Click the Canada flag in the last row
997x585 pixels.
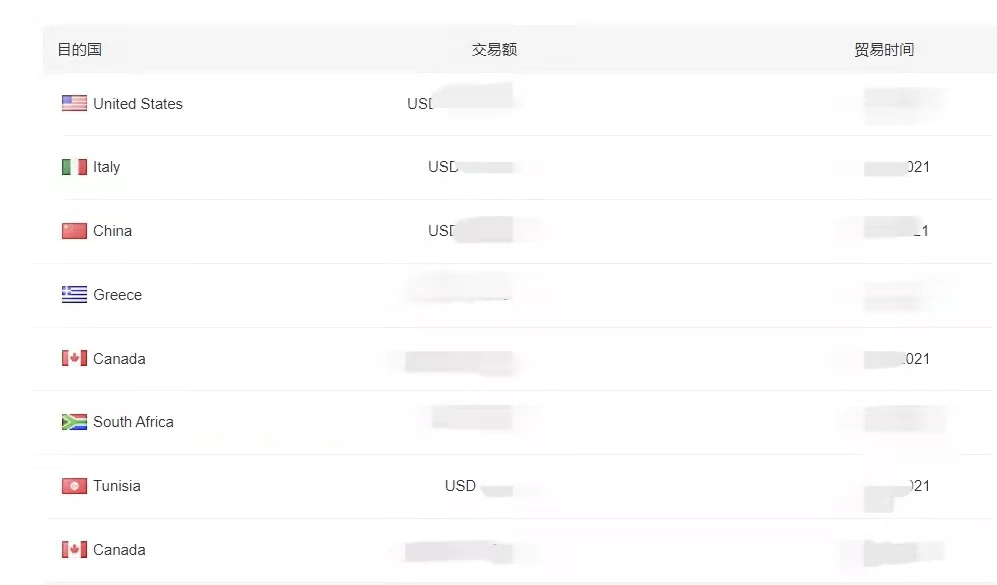[x=74, y=550]
